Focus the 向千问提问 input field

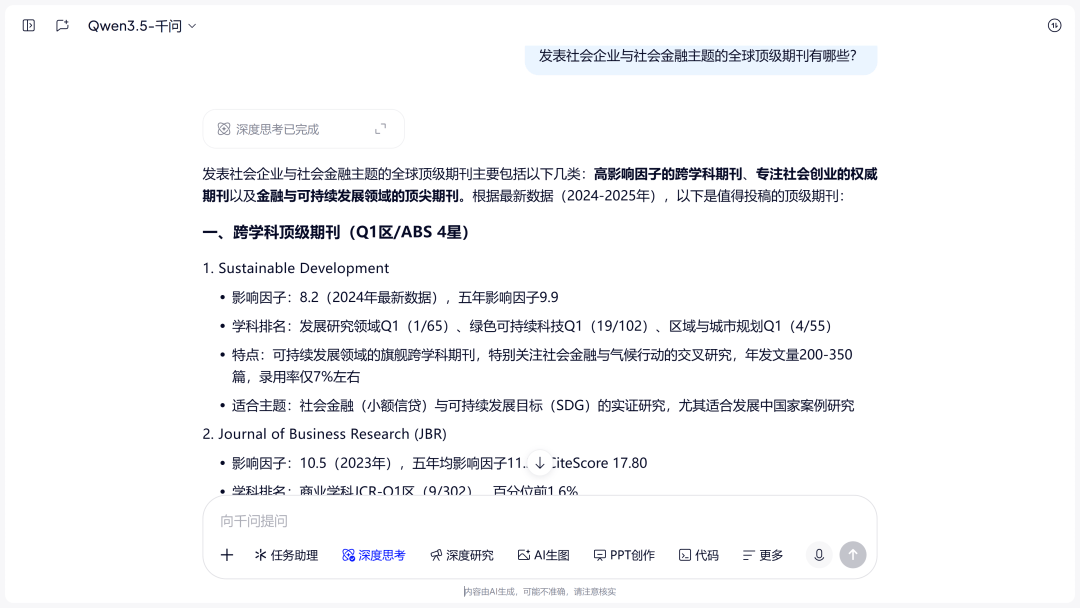click(539, 521)
